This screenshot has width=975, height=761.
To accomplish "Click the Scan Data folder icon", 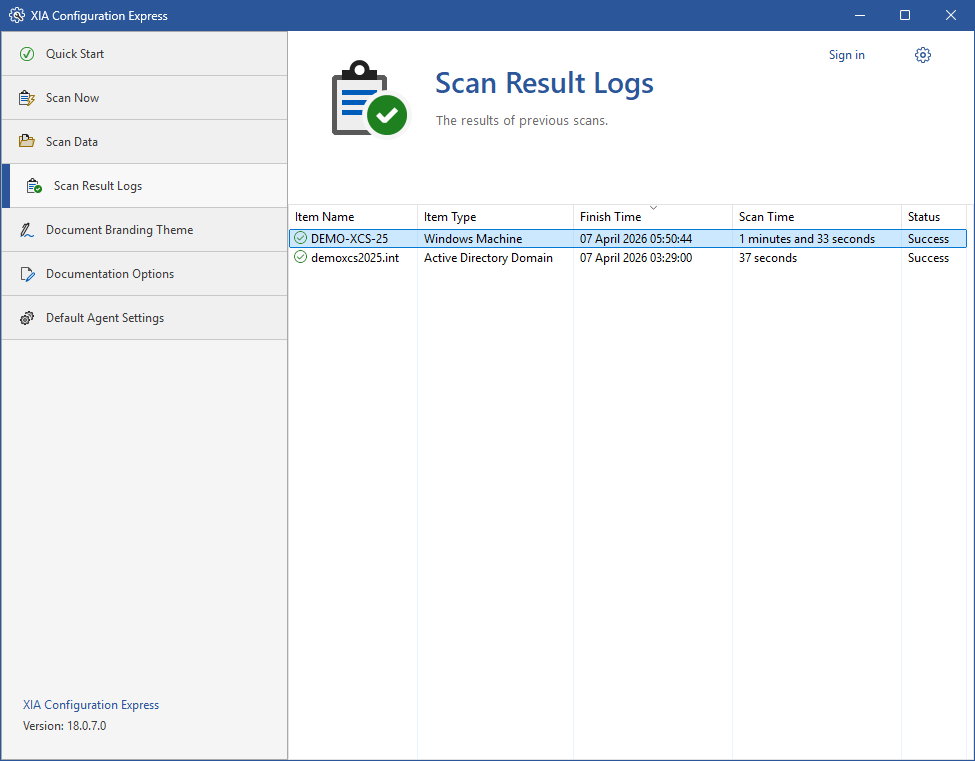I will [27, 142].
